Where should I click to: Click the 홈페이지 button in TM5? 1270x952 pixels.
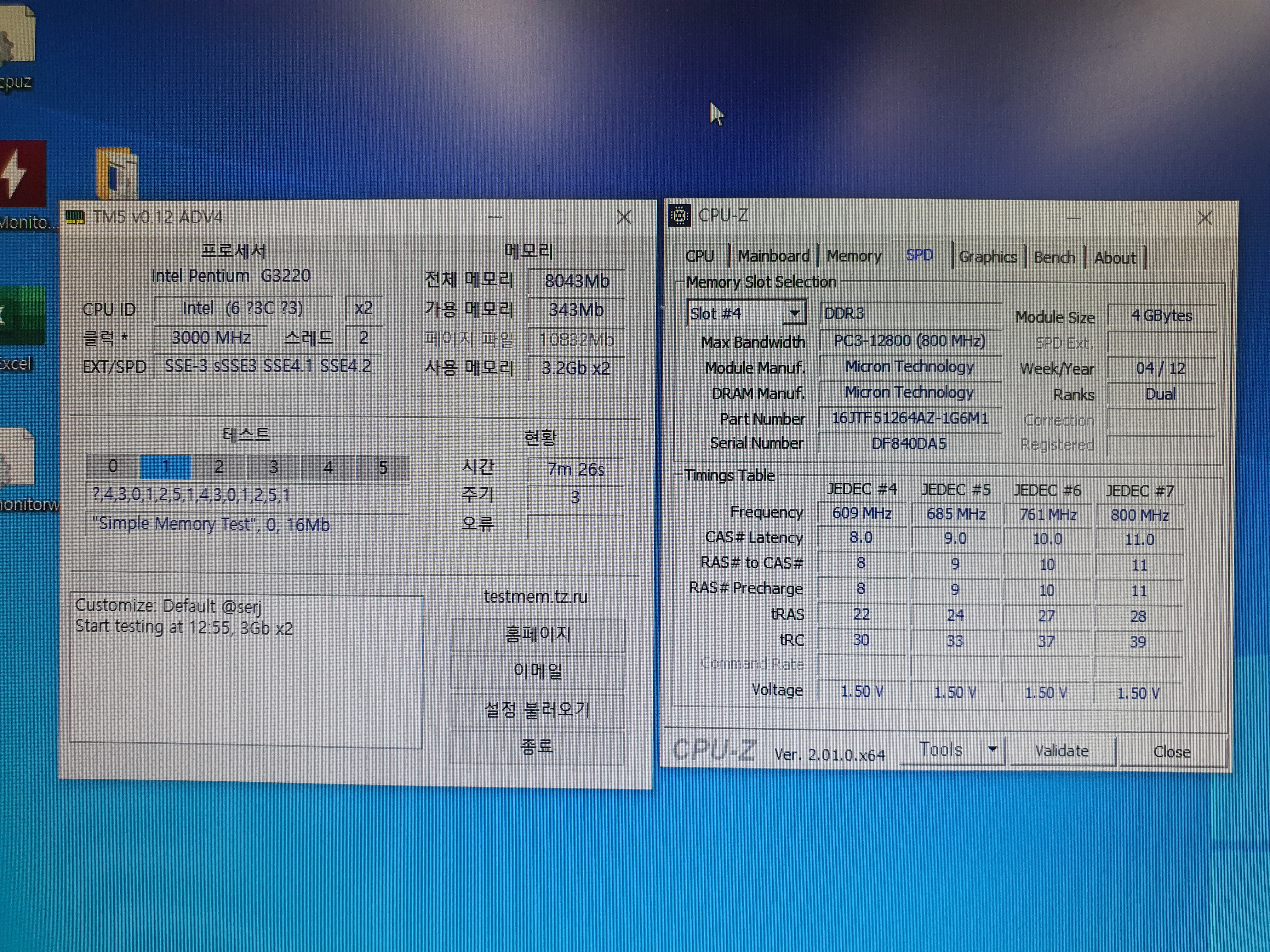tap(537, 634)
